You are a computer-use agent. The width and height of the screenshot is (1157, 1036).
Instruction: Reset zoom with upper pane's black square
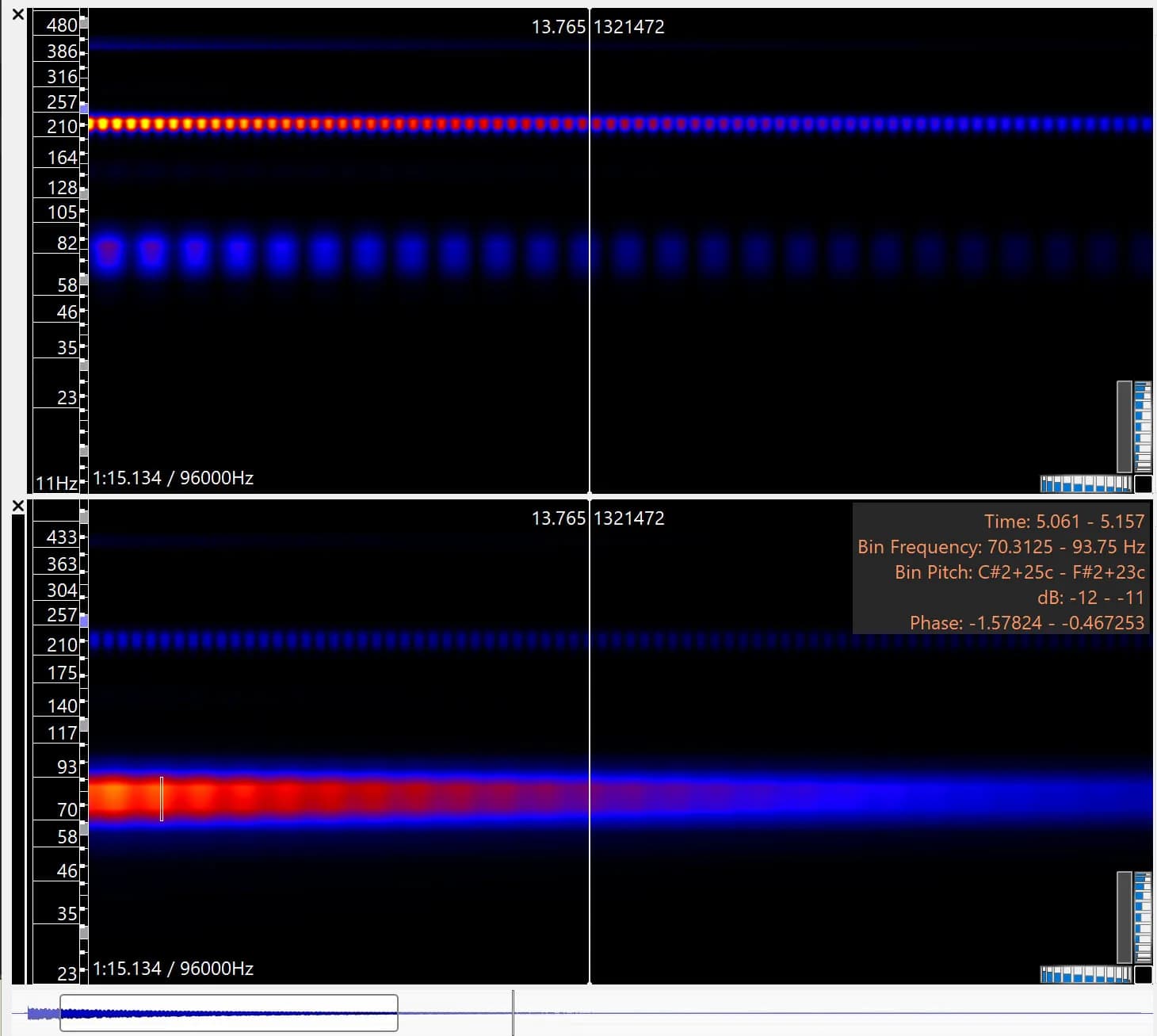click(x=1143, y=484)
